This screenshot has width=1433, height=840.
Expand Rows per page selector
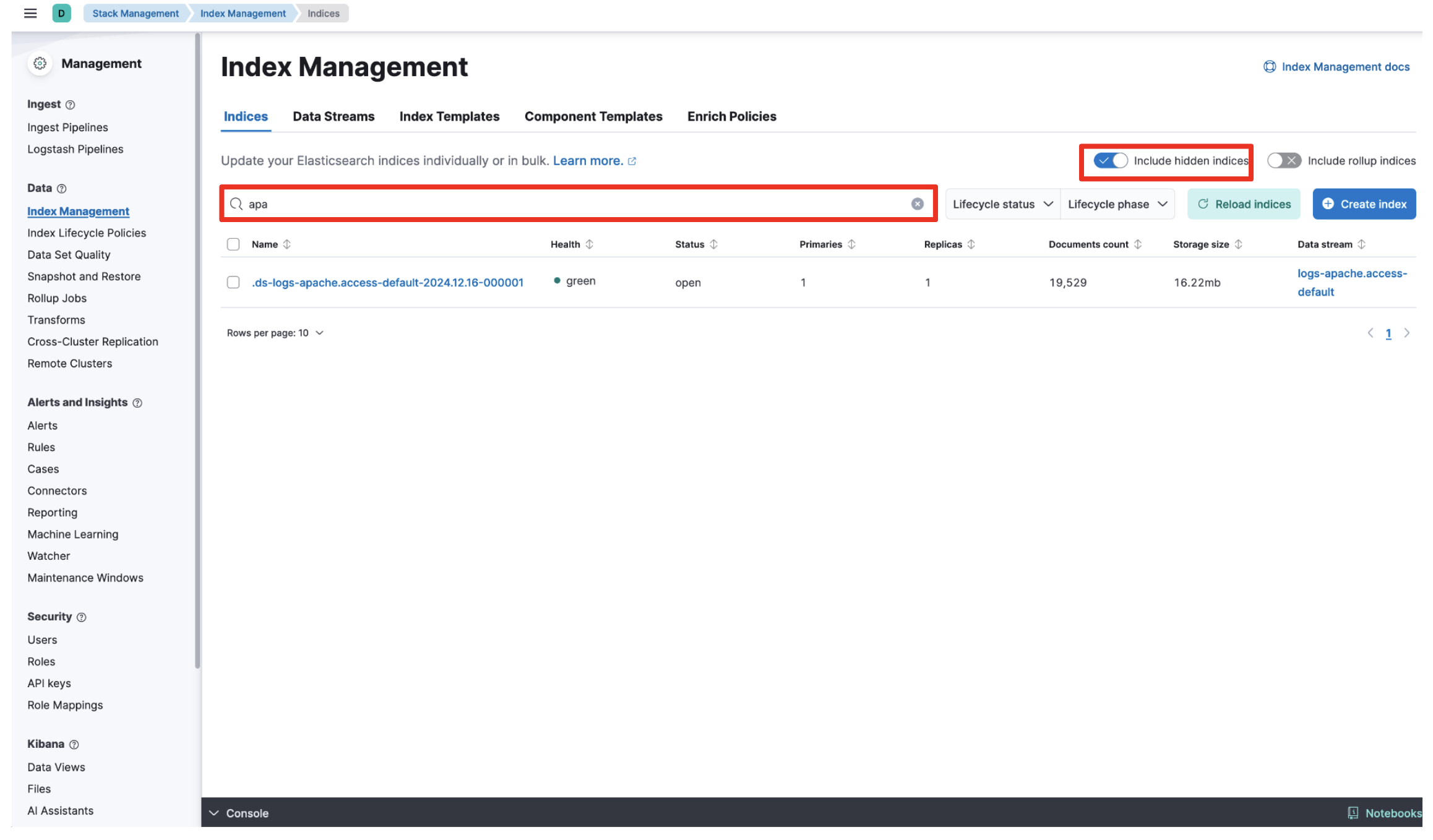(x=275, y=333)
